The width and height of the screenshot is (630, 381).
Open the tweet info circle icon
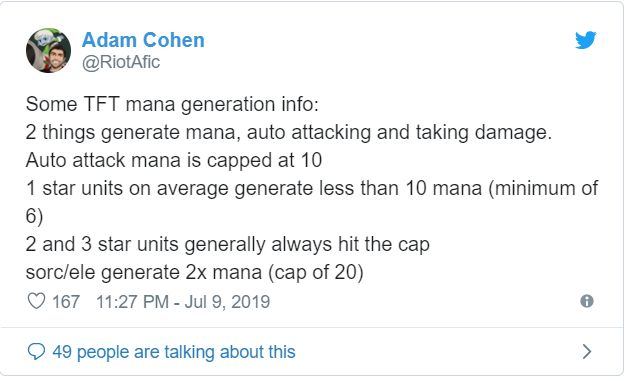pos(587,301)
